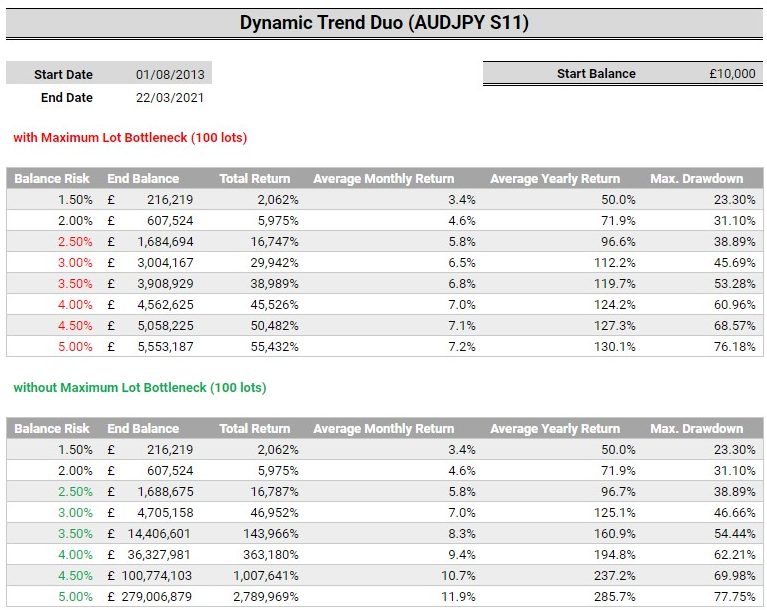Click Max. Drawdown 45.69% cell

(x=735, y=263)
